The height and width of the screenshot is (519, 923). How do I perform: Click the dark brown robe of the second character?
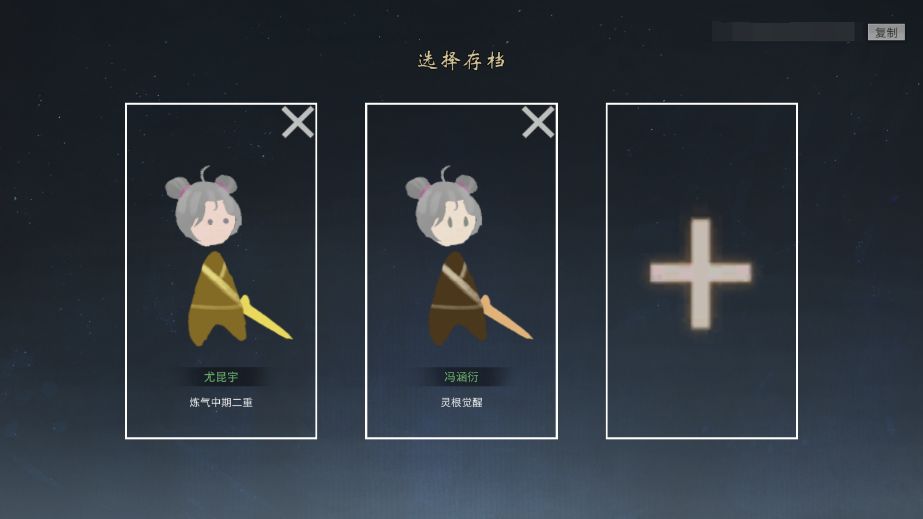456,300
